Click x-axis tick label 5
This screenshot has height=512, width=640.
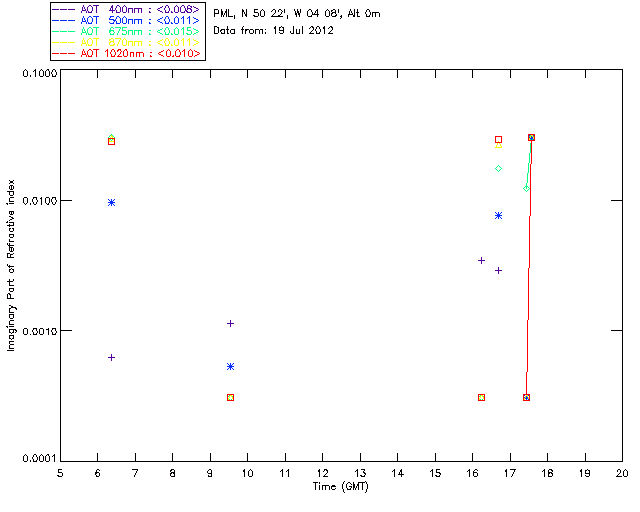click(60, 473)
